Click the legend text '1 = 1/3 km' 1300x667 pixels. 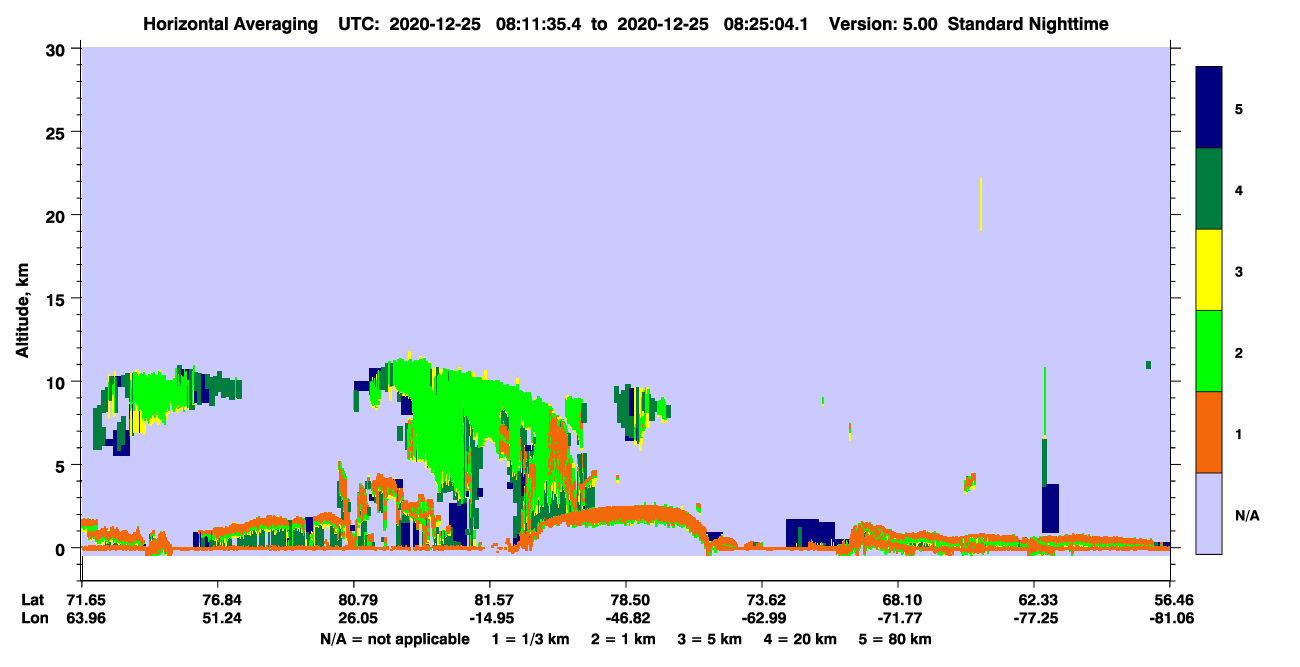[531, 639]
